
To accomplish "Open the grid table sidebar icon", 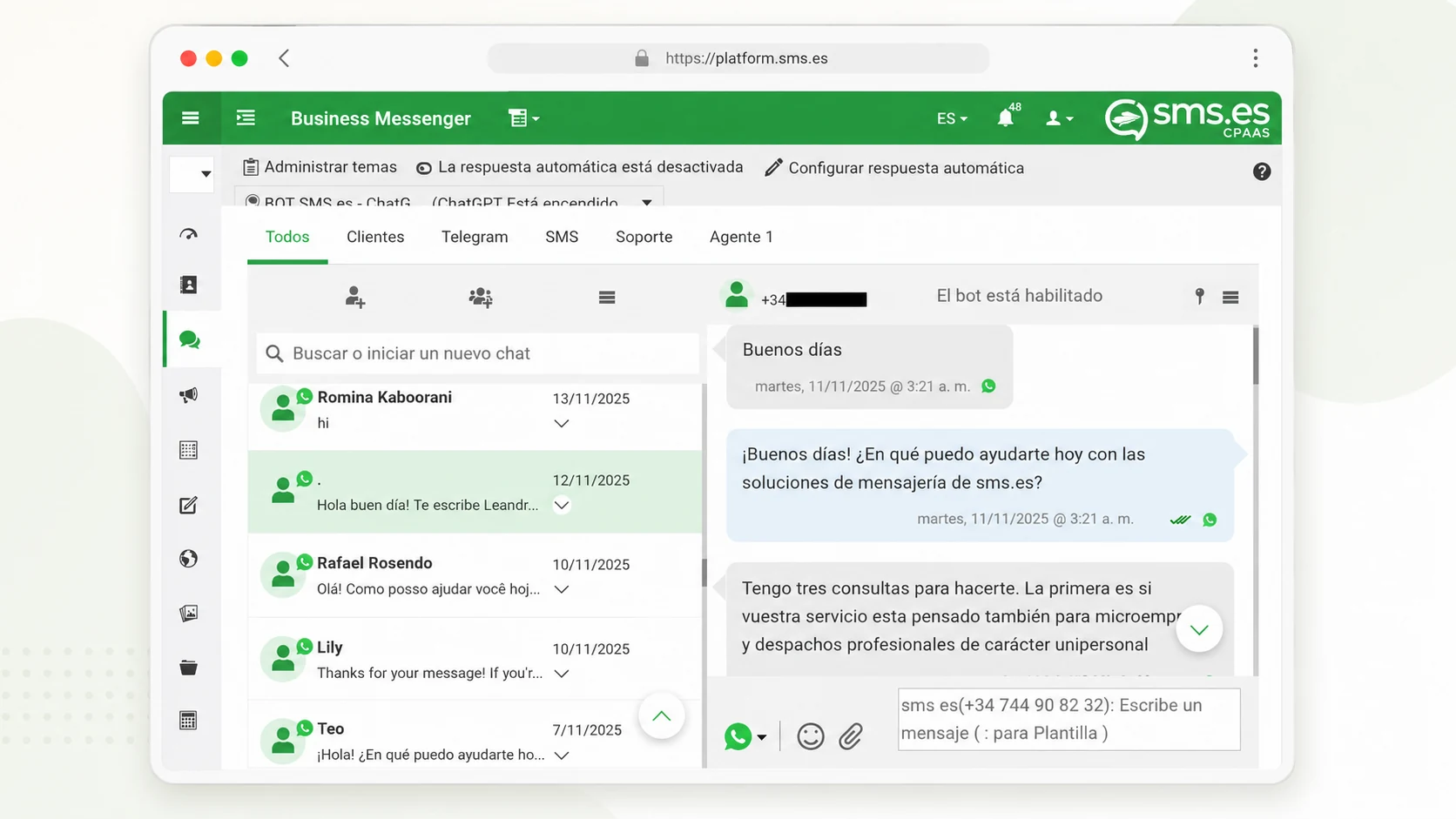I will (x=188, y=450).
